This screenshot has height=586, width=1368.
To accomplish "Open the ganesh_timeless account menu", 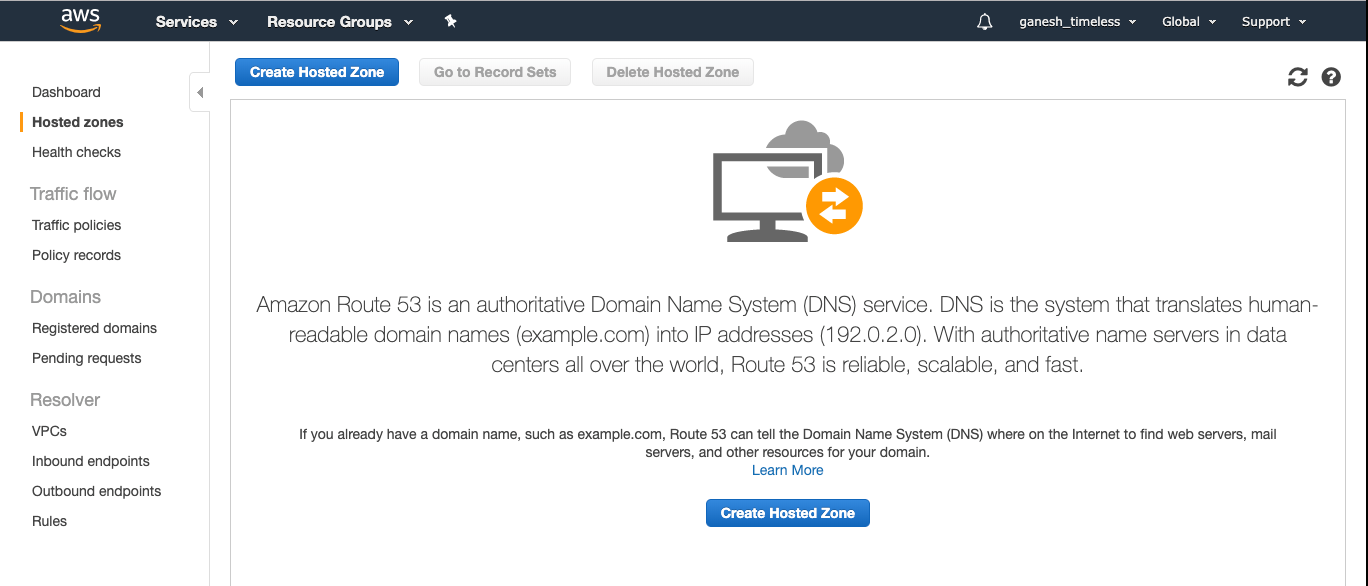I will (1077, 21).
